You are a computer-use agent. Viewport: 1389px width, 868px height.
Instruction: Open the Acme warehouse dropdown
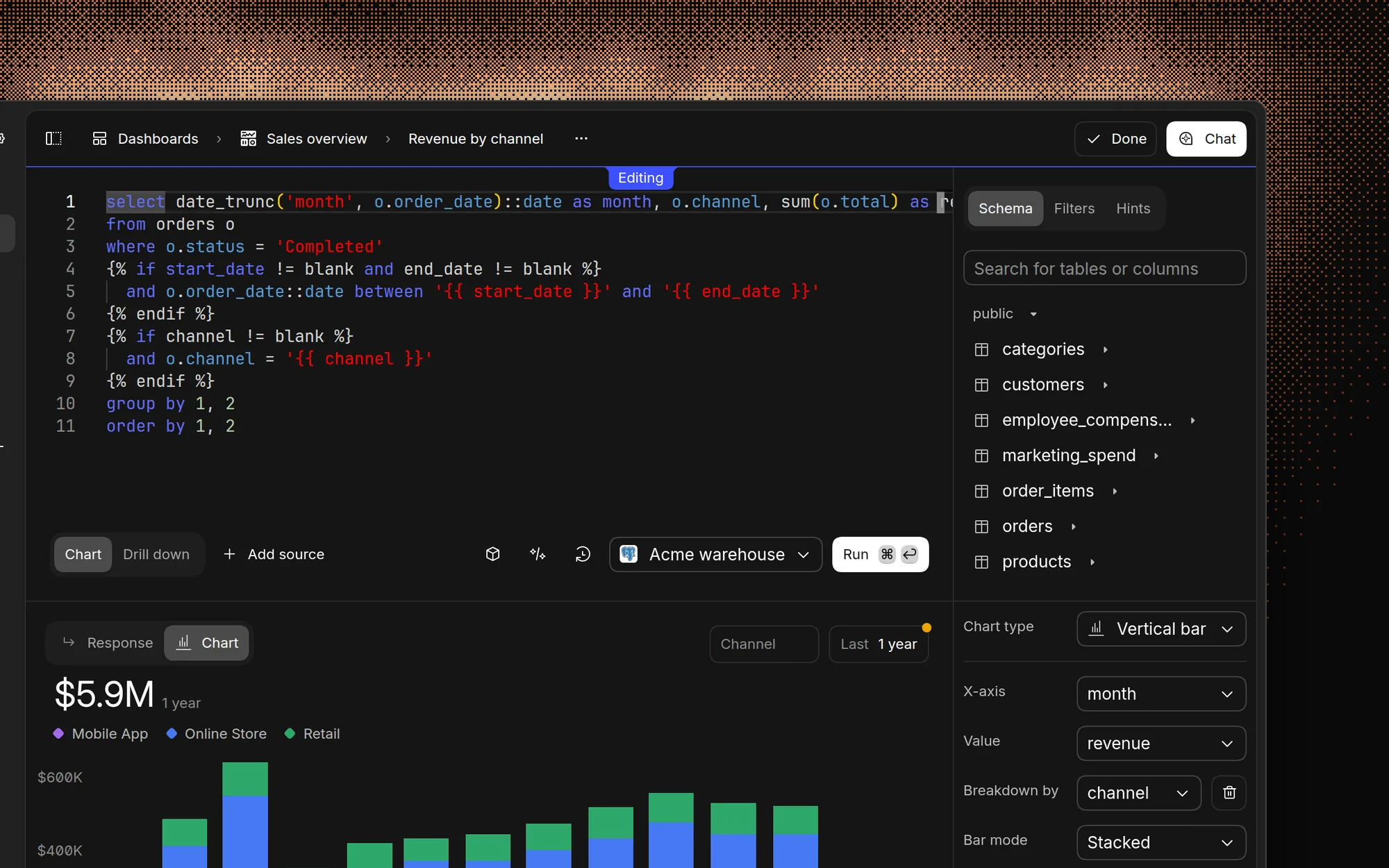tap(715, 554)
